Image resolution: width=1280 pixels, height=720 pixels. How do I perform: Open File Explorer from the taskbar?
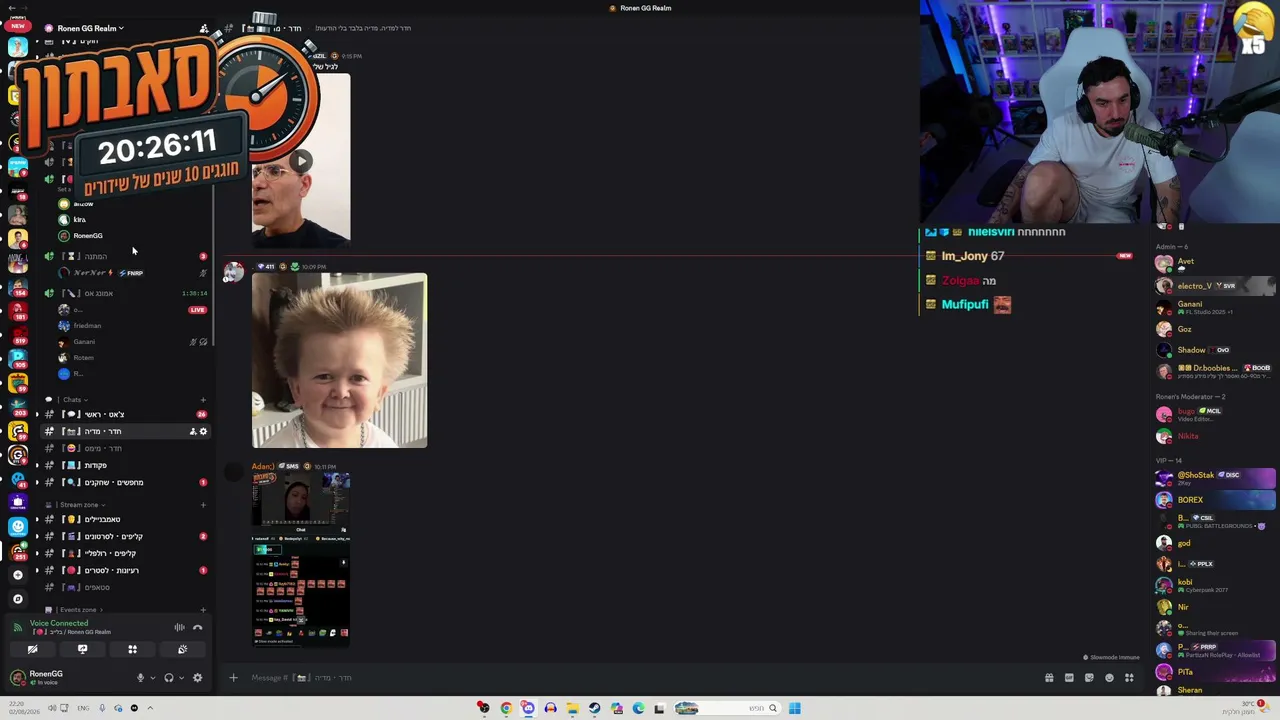pyautogui.click(x=572, y=708)
